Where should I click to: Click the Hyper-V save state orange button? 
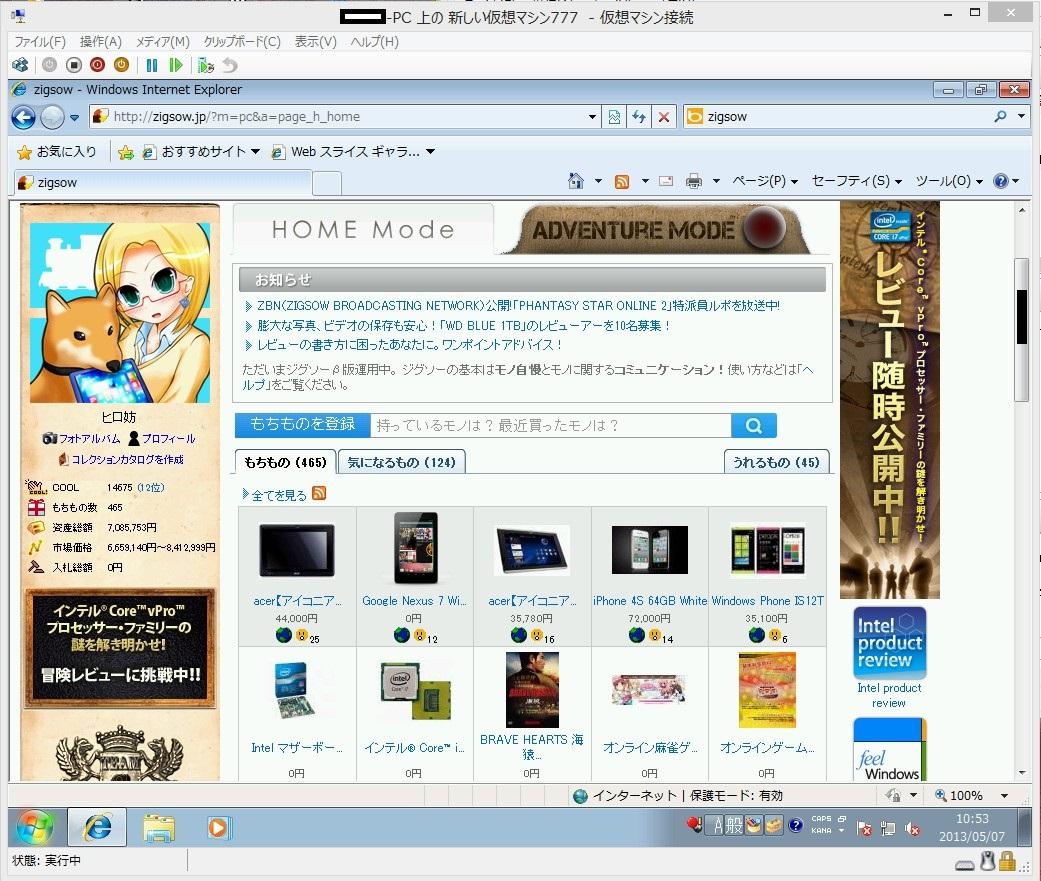coord(121,65)
